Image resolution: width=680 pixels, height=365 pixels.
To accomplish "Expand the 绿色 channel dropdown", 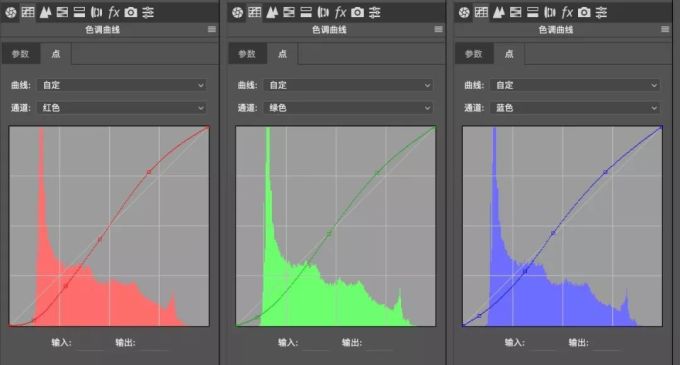I will [348, 108].
